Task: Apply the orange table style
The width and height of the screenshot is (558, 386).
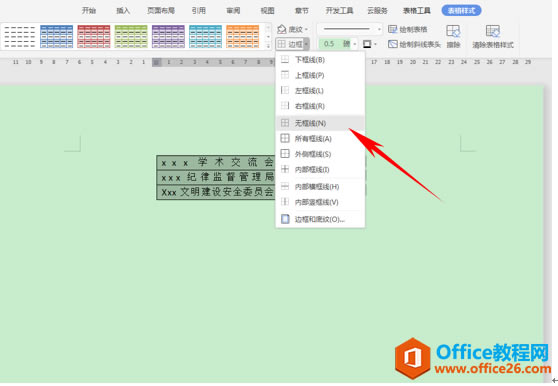Action: point(243,36)
